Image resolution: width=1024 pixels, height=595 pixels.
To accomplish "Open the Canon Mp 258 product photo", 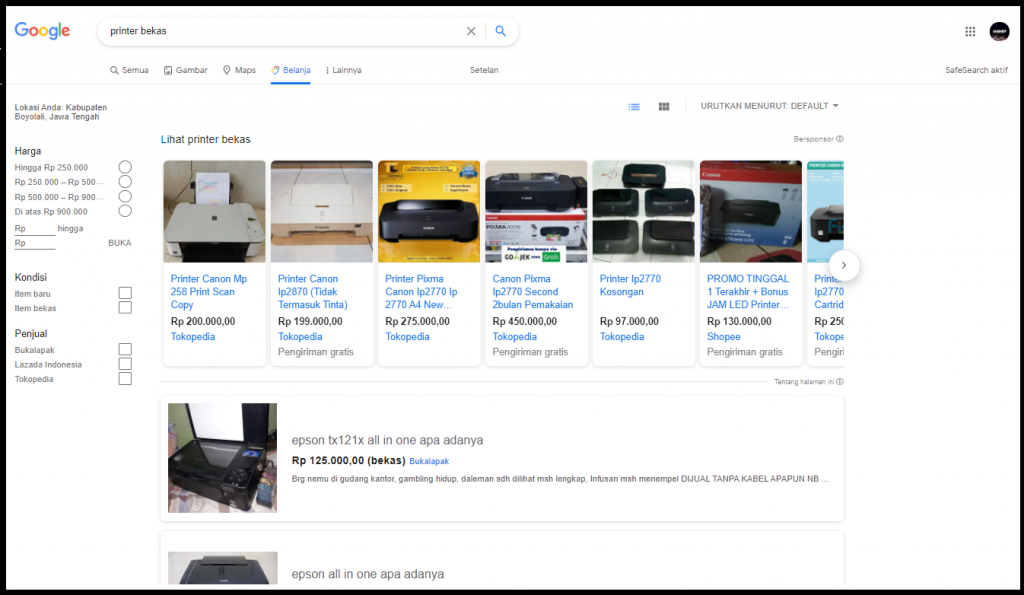I will coord(215,212).
